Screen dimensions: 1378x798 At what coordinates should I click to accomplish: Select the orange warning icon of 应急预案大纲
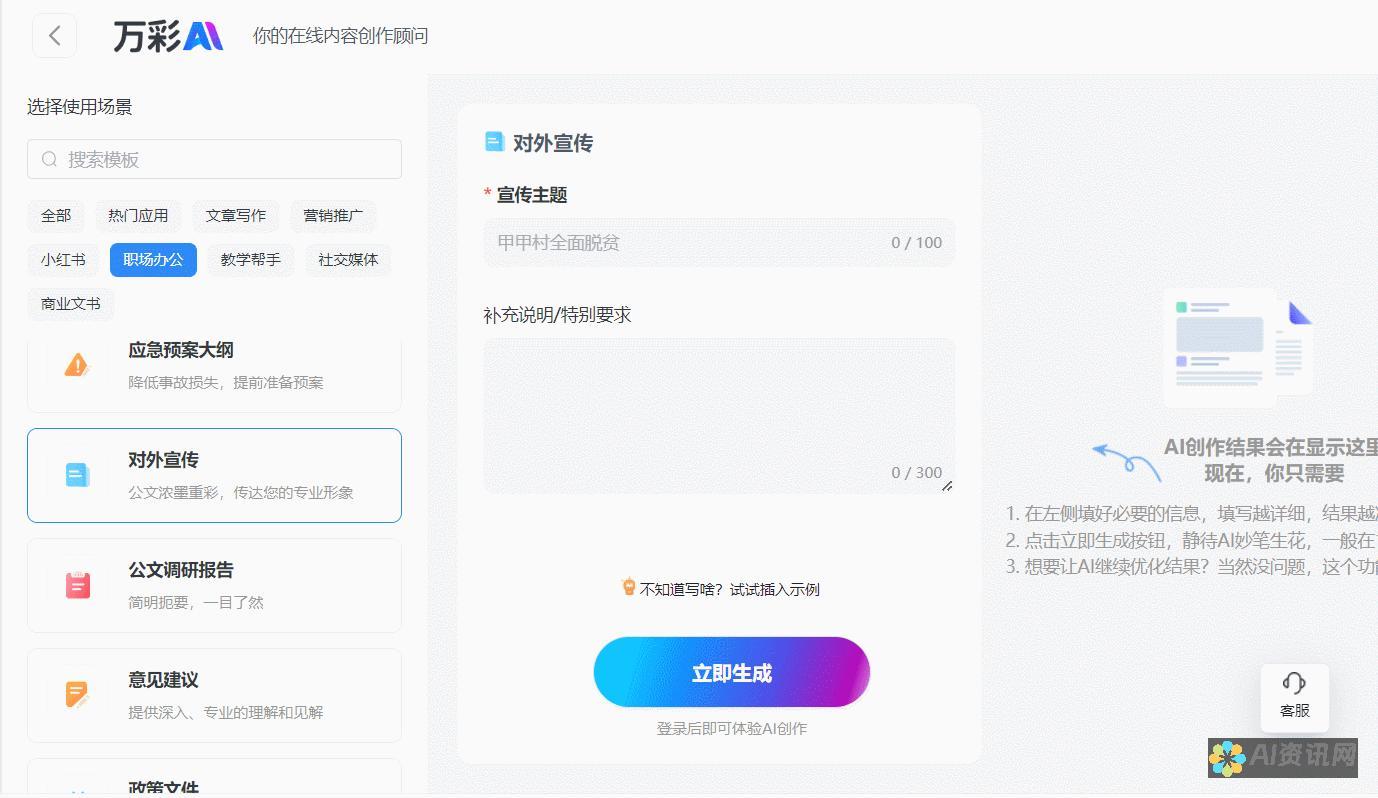pos(77,365)
